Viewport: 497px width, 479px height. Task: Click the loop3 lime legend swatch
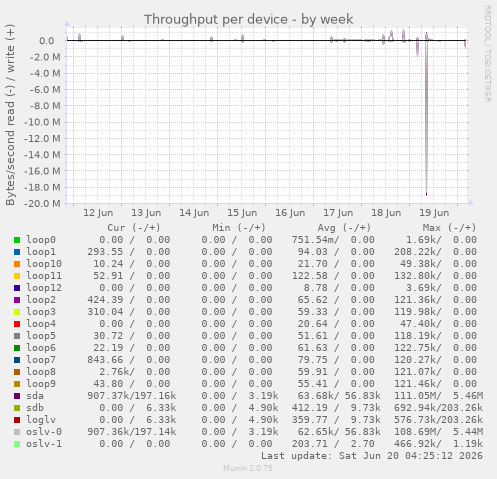[x=17, y=312]
